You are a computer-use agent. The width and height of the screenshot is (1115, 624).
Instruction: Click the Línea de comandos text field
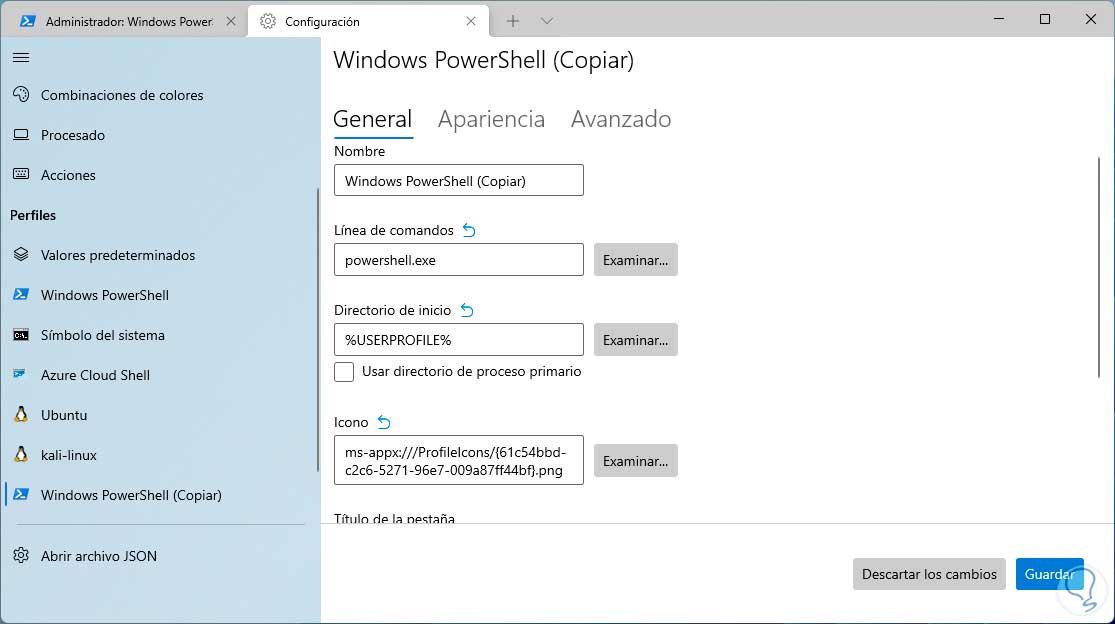[x=459, y=260]
